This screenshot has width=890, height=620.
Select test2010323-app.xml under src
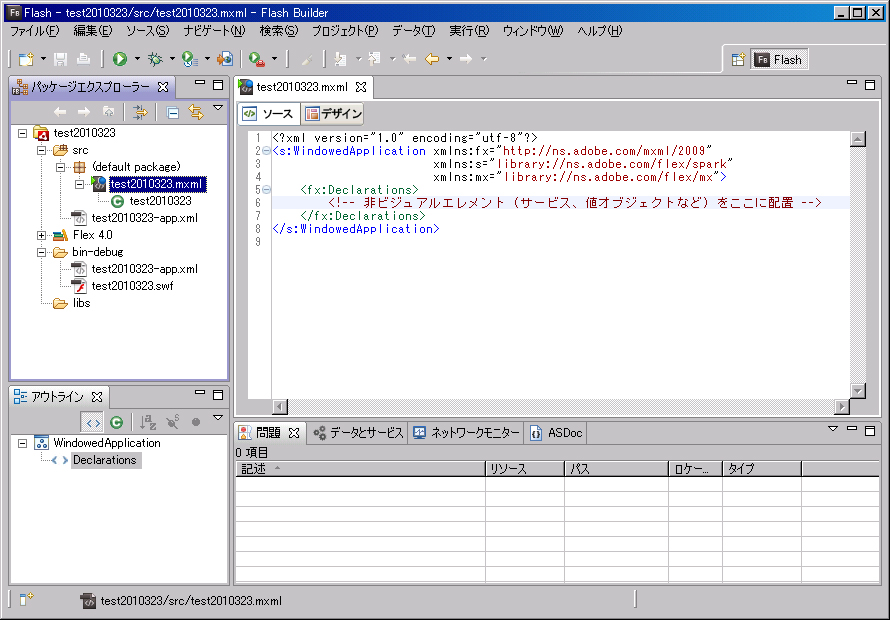[x=144, y=219]
